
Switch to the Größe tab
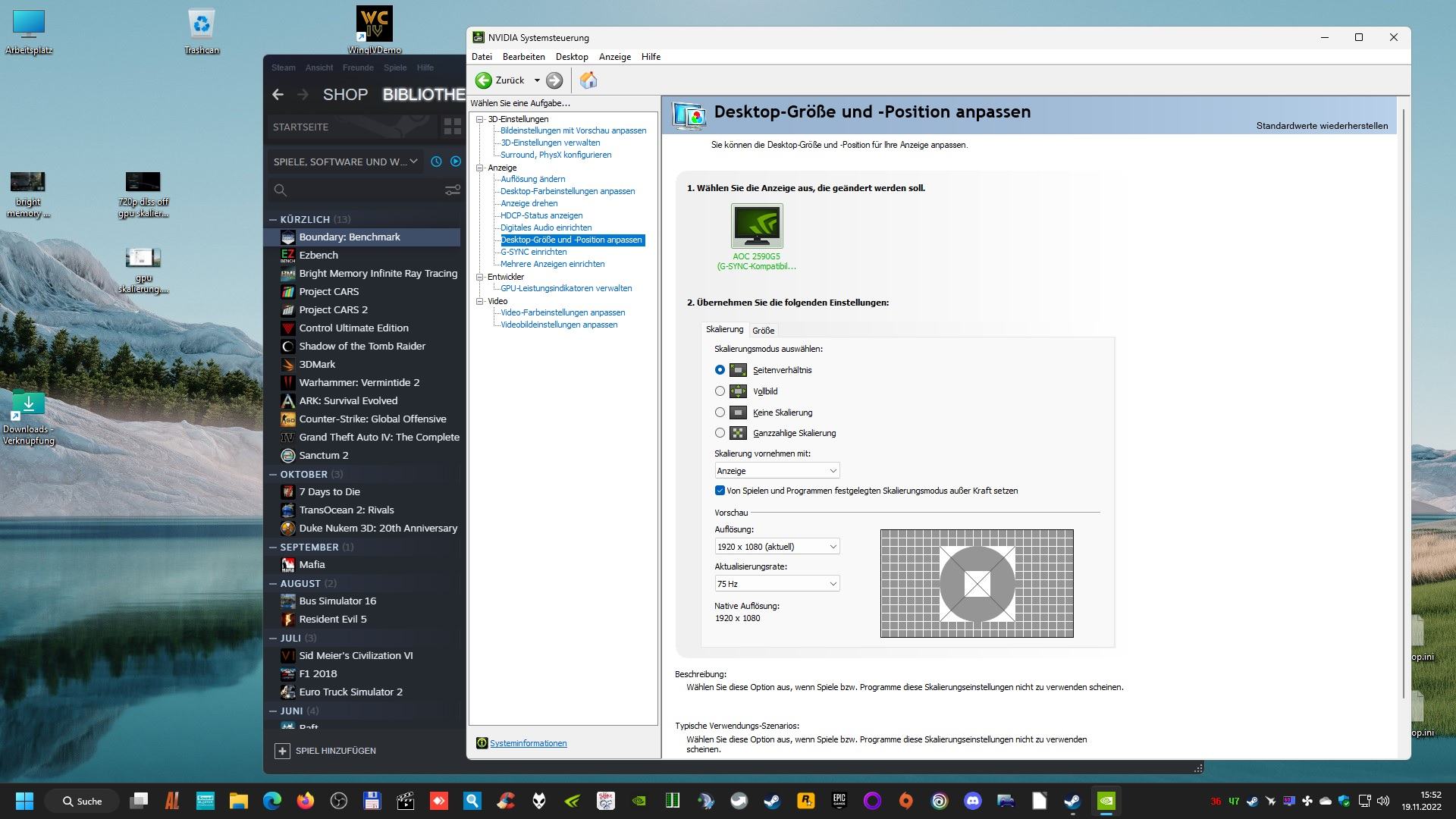[763, 331]
